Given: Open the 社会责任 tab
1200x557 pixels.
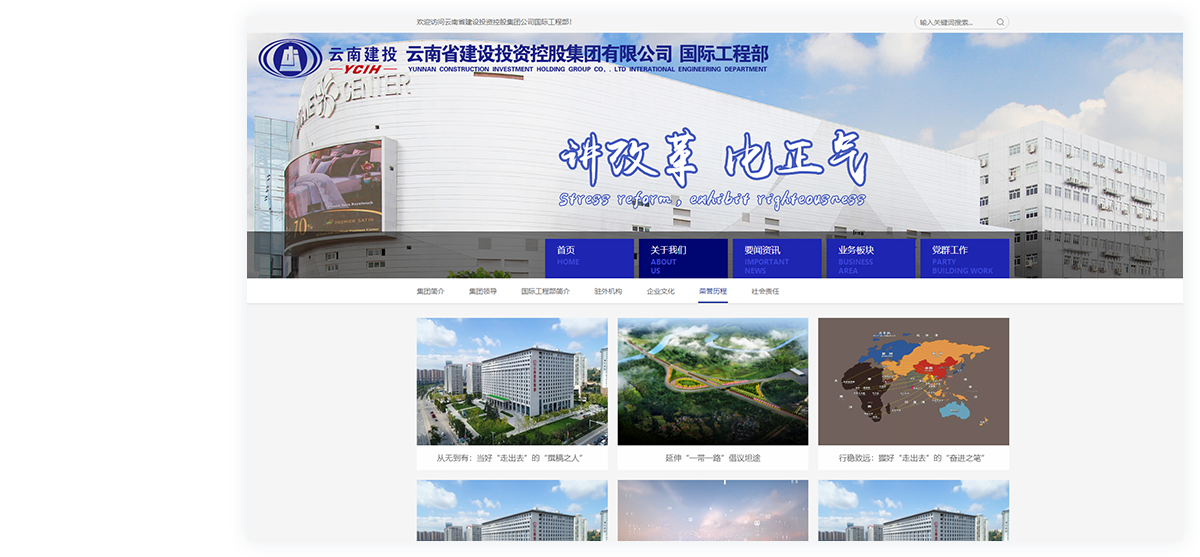Looking at the screenshot, I should coord(765,292).
